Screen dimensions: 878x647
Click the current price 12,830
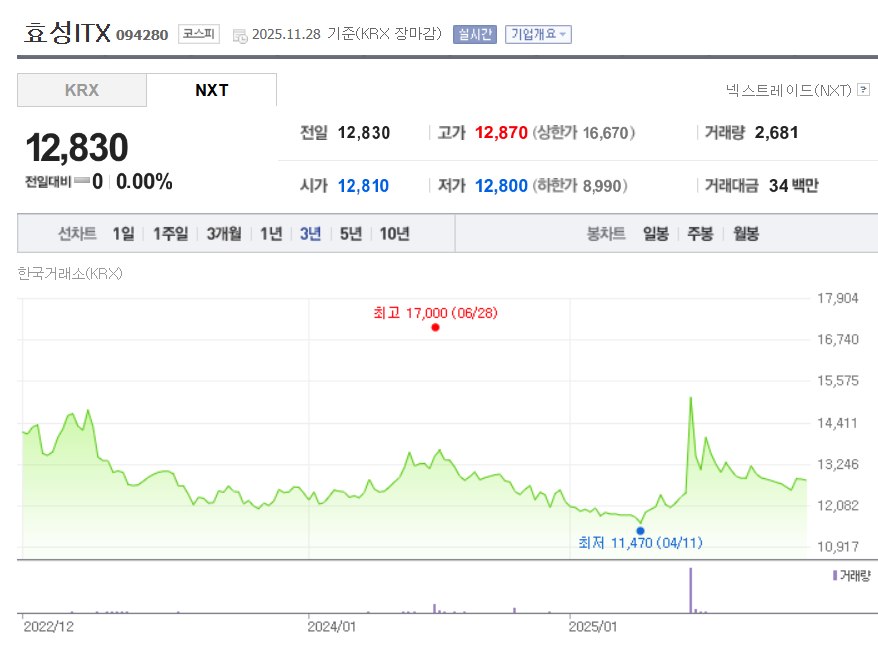(x=77, y=148)
